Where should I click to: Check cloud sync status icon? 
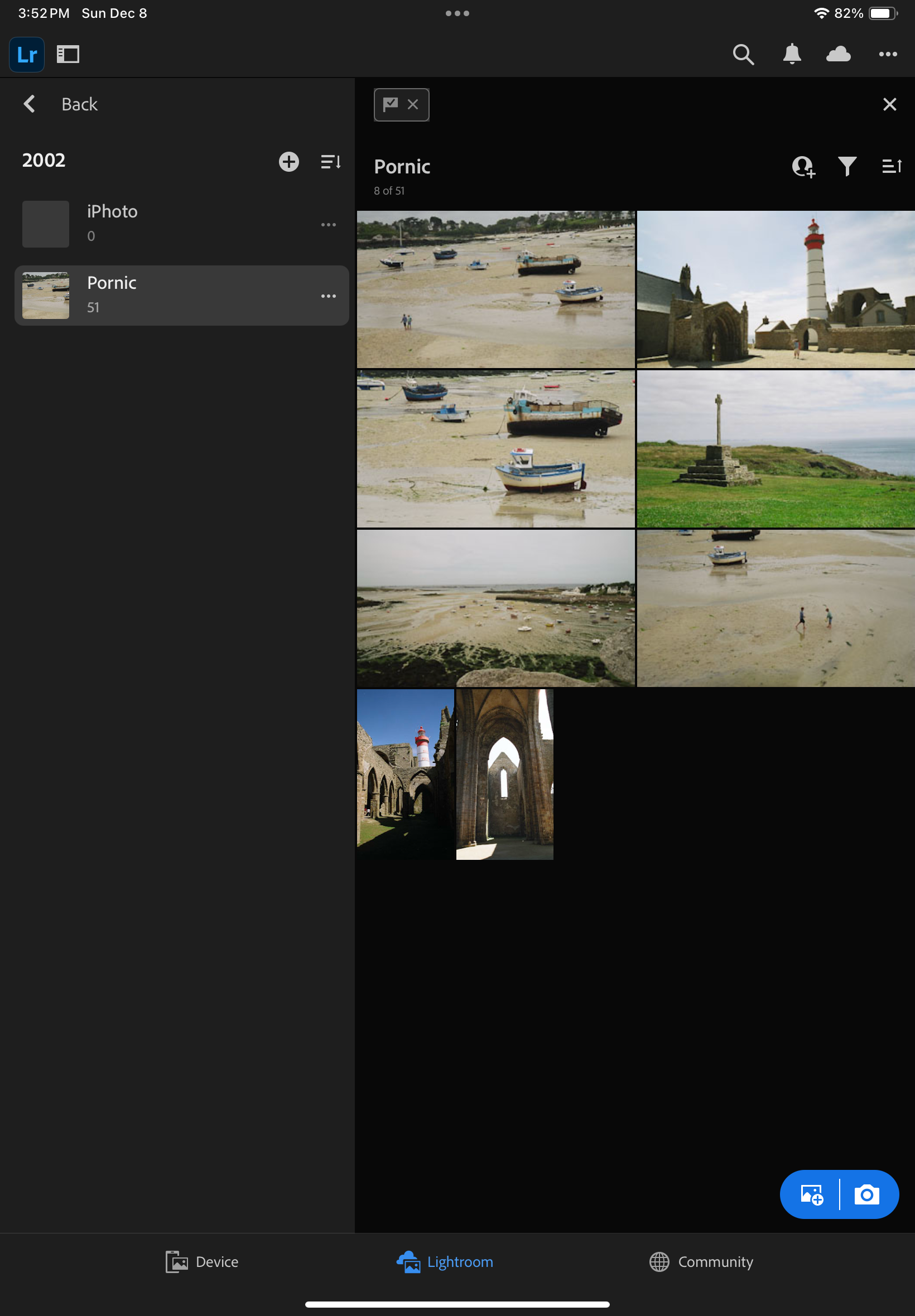point(838,55)
